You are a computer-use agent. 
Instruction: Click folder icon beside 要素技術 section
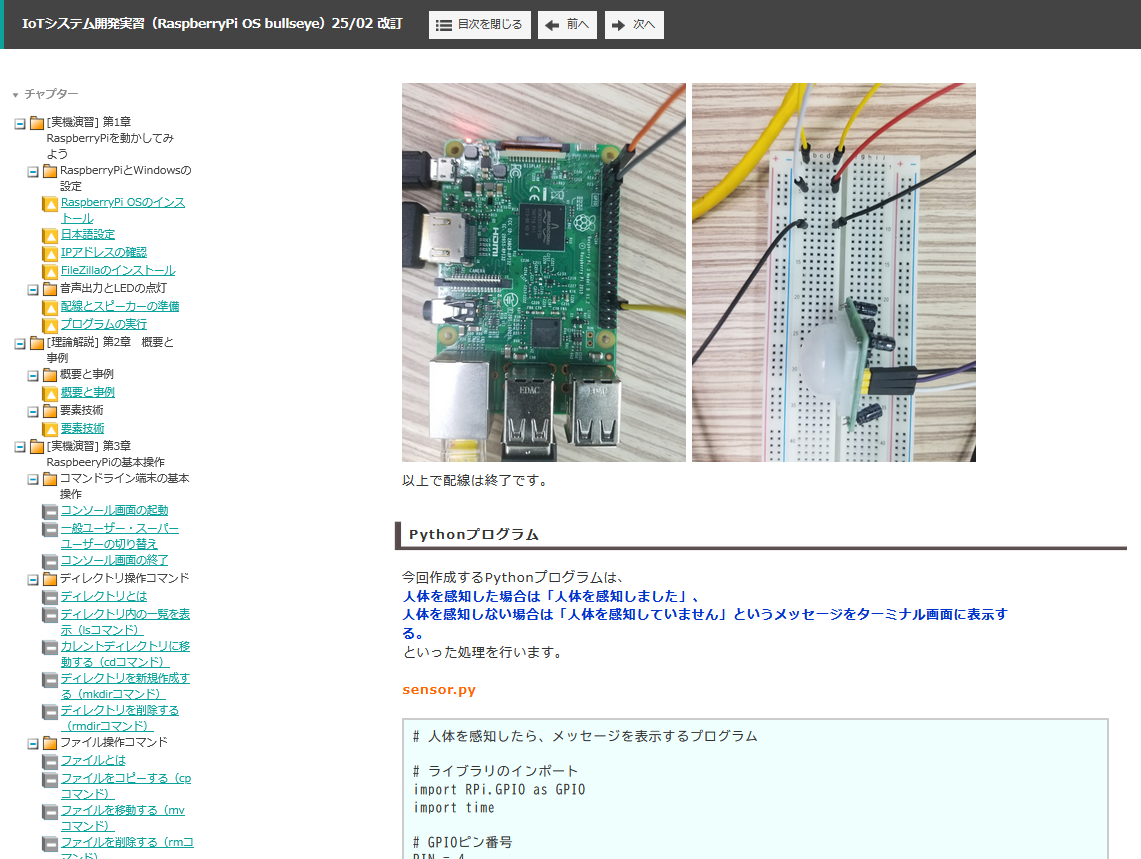click(x=50, y=411)
